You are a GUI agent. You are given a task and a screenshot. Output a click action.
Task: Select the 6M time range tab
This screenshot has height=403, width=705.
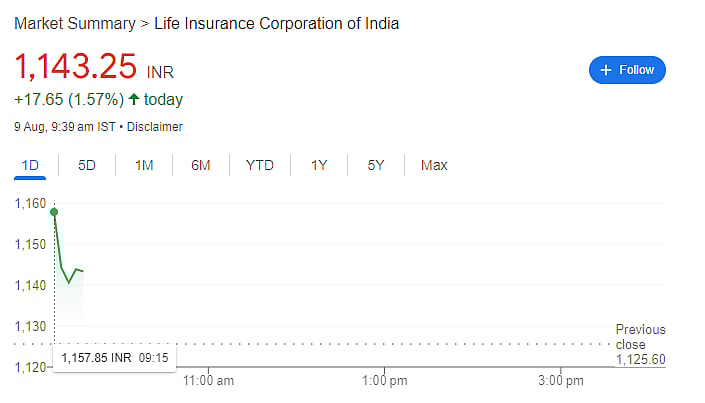(x=201, y=165)
